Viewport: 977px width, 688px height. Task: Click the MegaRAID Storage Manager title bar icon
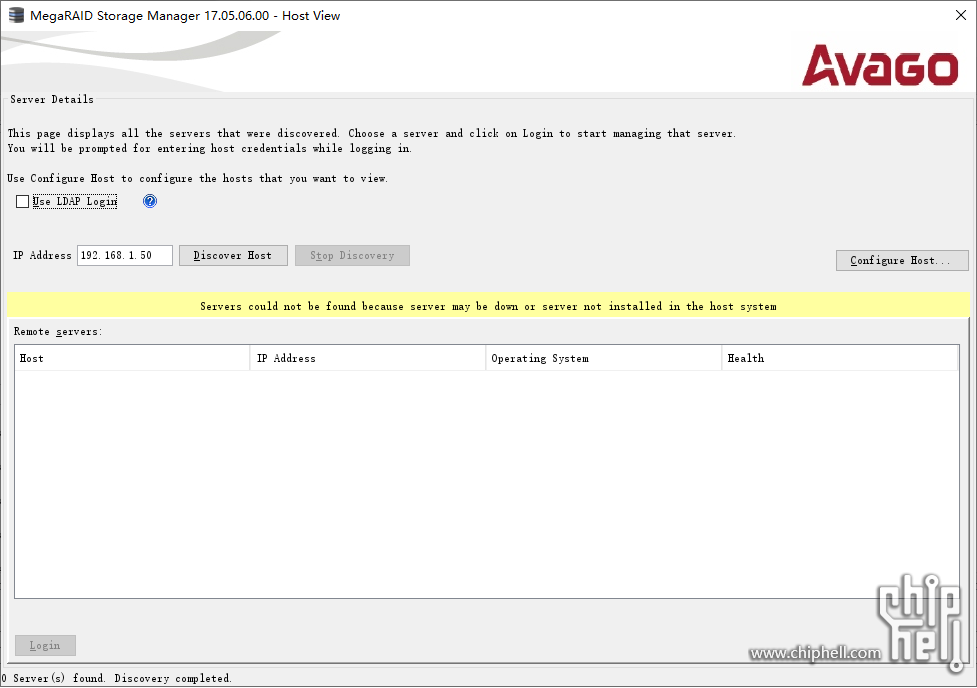coord(16,16)
